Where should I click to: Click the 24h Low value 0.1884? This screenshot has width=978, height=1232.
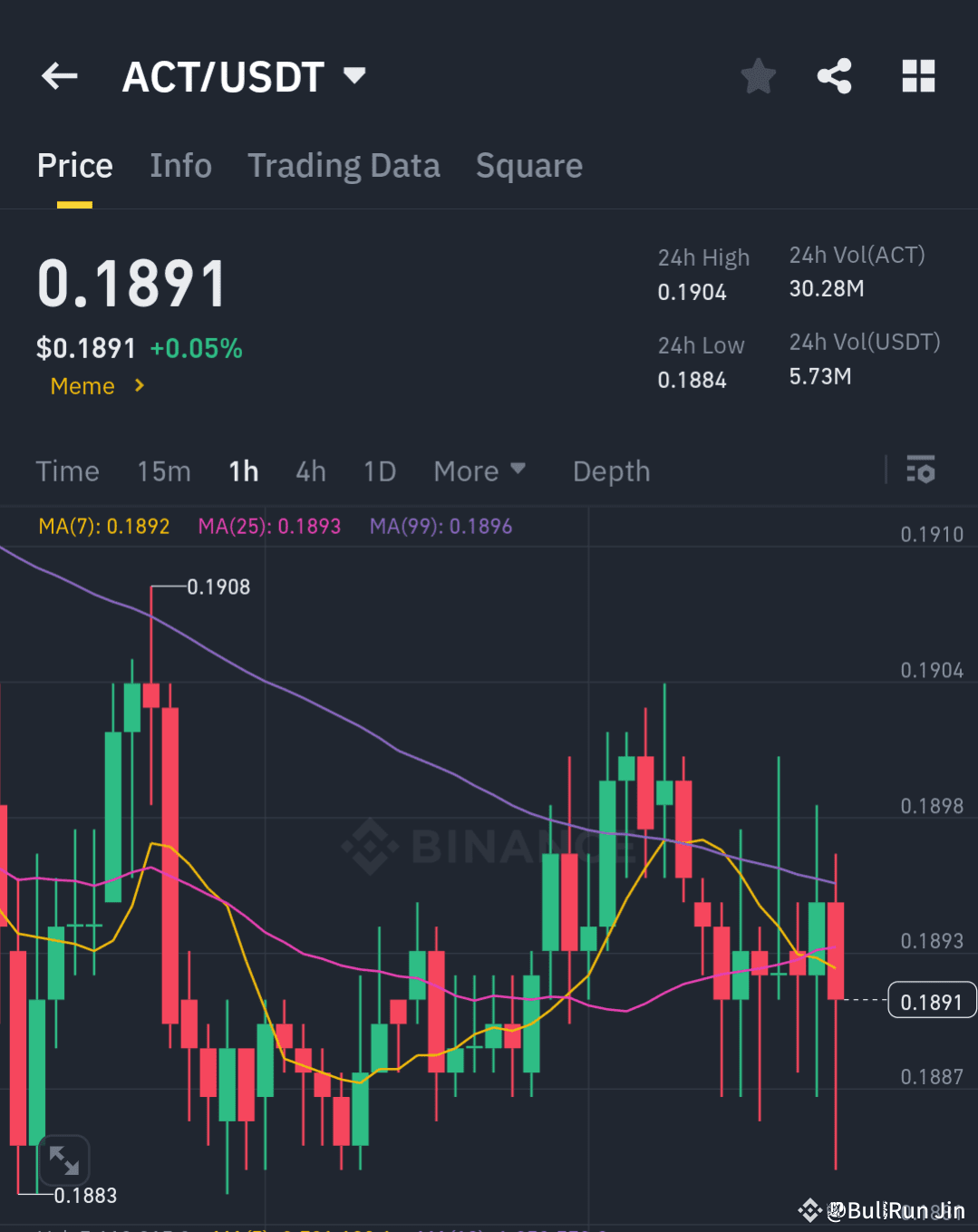pyautogui.click(x=692, y=380)
